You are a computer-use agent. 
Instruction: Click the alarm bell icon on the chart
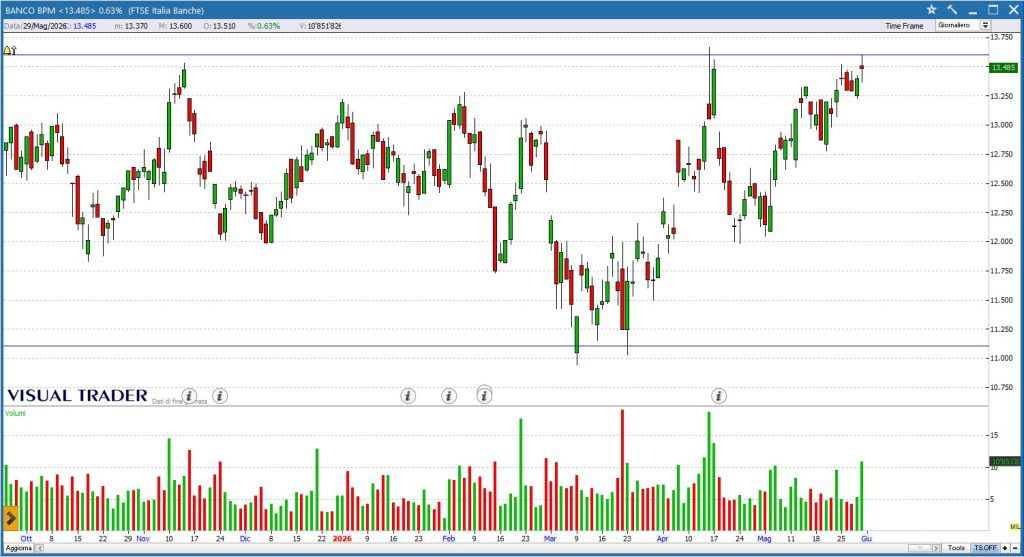[9, 50]
